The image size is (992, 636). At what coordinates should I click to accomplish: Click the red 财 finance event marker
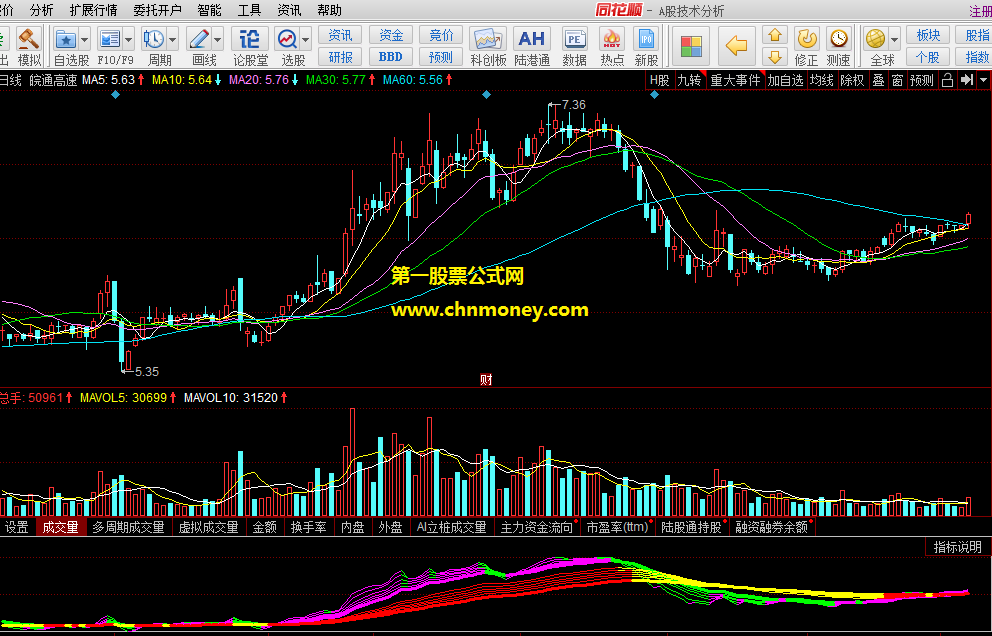coord(486,380)
